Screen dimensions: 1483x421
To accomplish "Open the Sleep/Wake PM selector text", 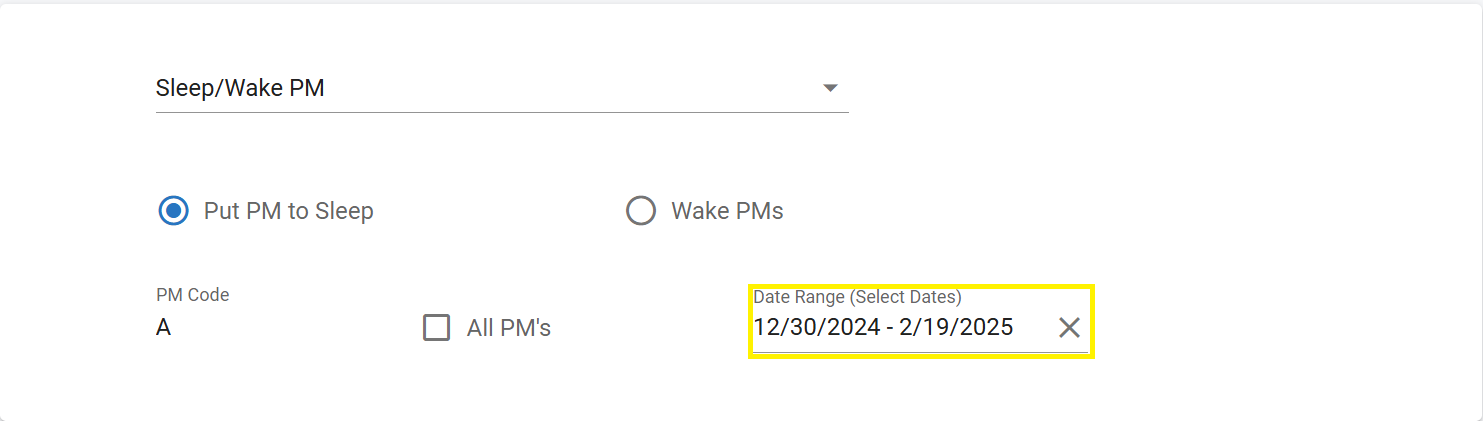I will 240,88.
